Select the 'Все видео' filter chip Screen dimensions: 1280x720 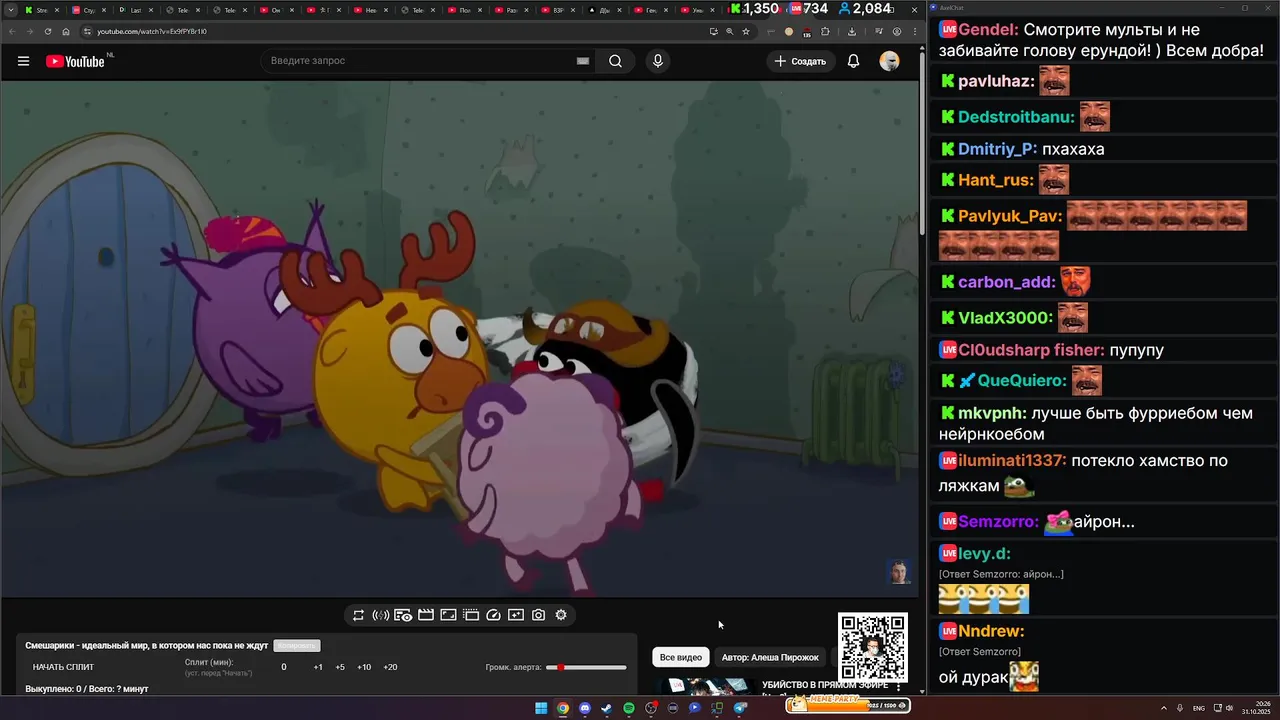coord(681,657)
